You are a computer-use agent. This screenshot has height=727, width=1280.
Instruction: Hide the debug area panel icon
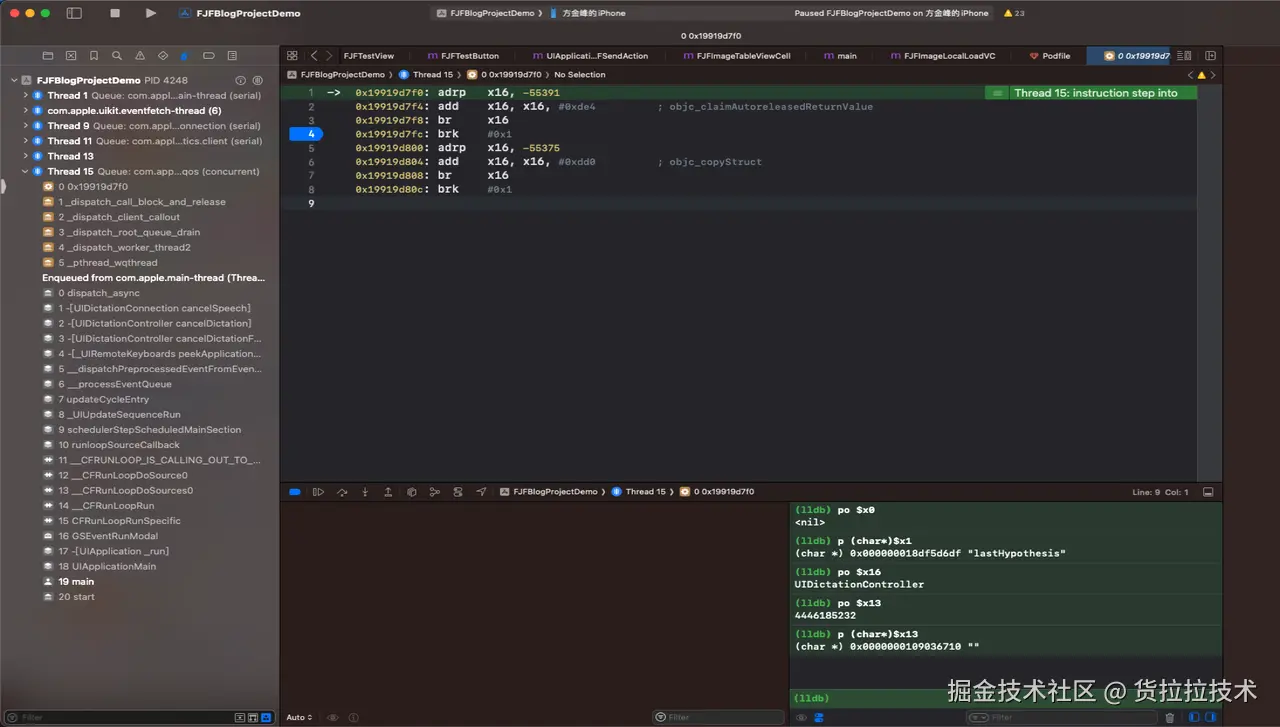point(1208,492)
